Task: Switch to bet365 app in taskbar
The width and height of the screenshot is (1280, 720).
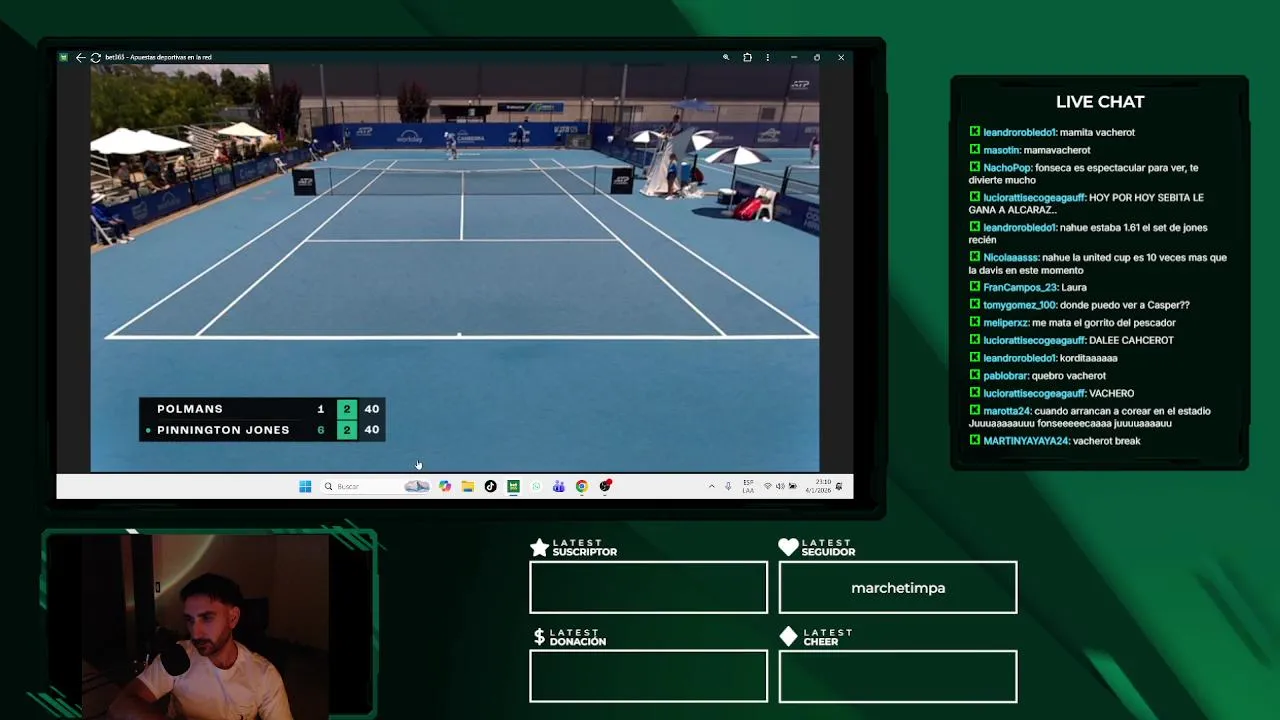Action: coord(513,486)
